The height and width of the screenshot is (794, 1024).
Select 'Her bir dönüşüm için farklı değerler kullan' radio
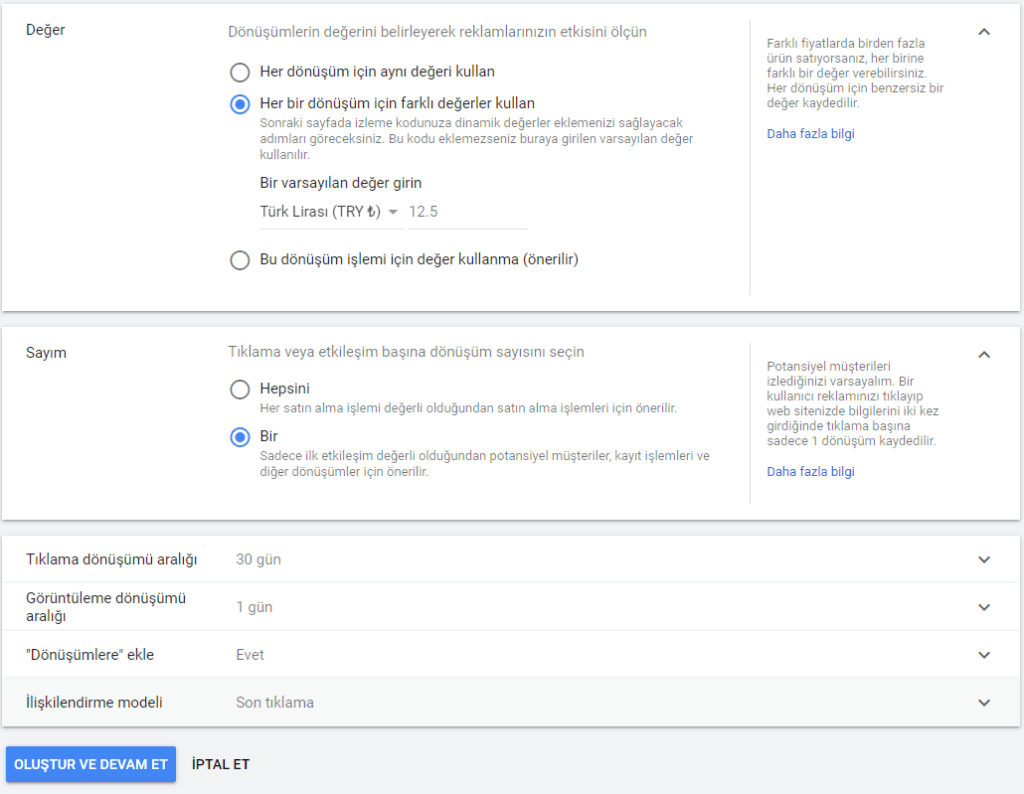pos(240,104)
